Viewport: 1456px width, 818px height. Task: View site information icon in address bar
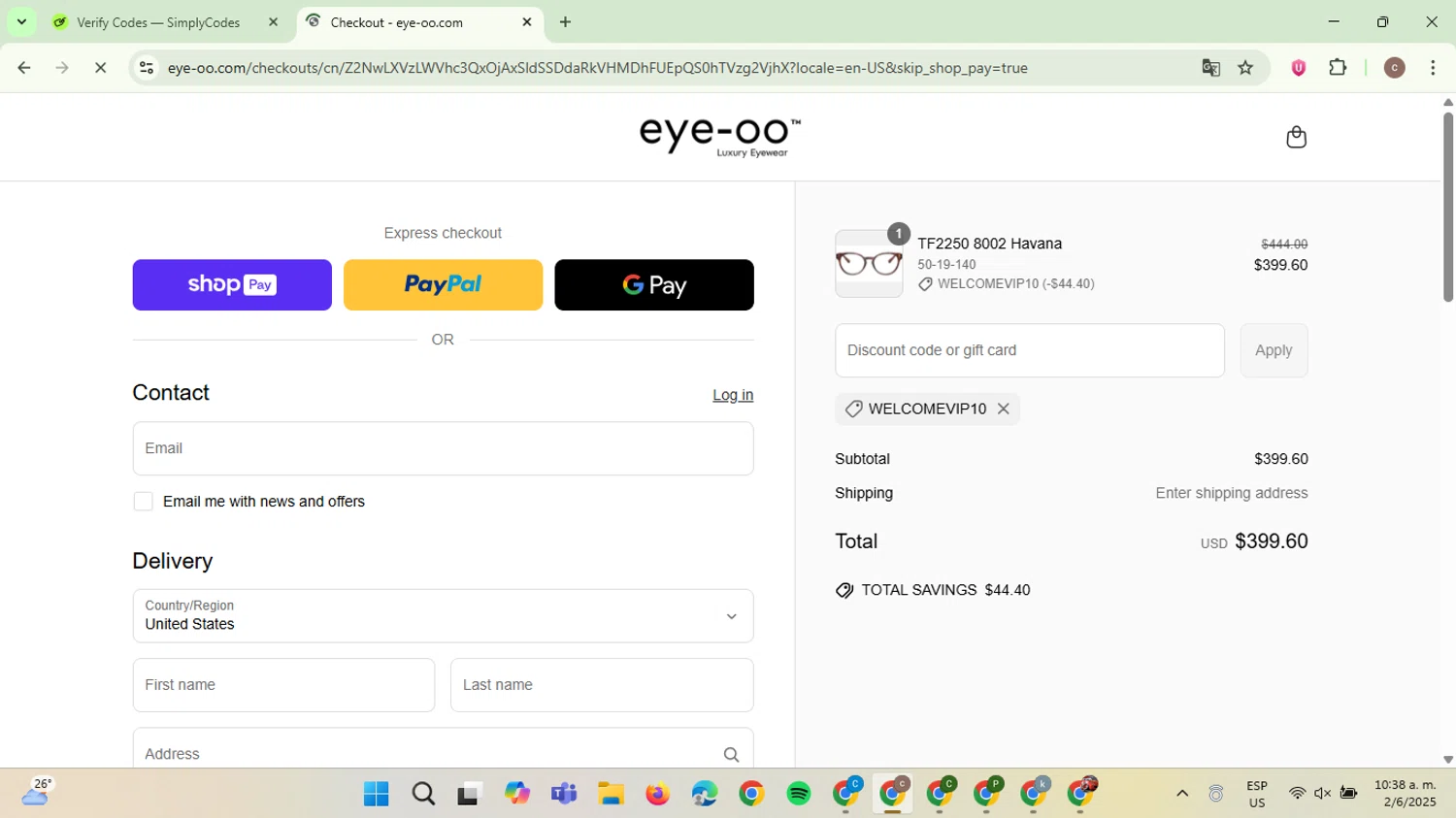[x=147, y=68]
